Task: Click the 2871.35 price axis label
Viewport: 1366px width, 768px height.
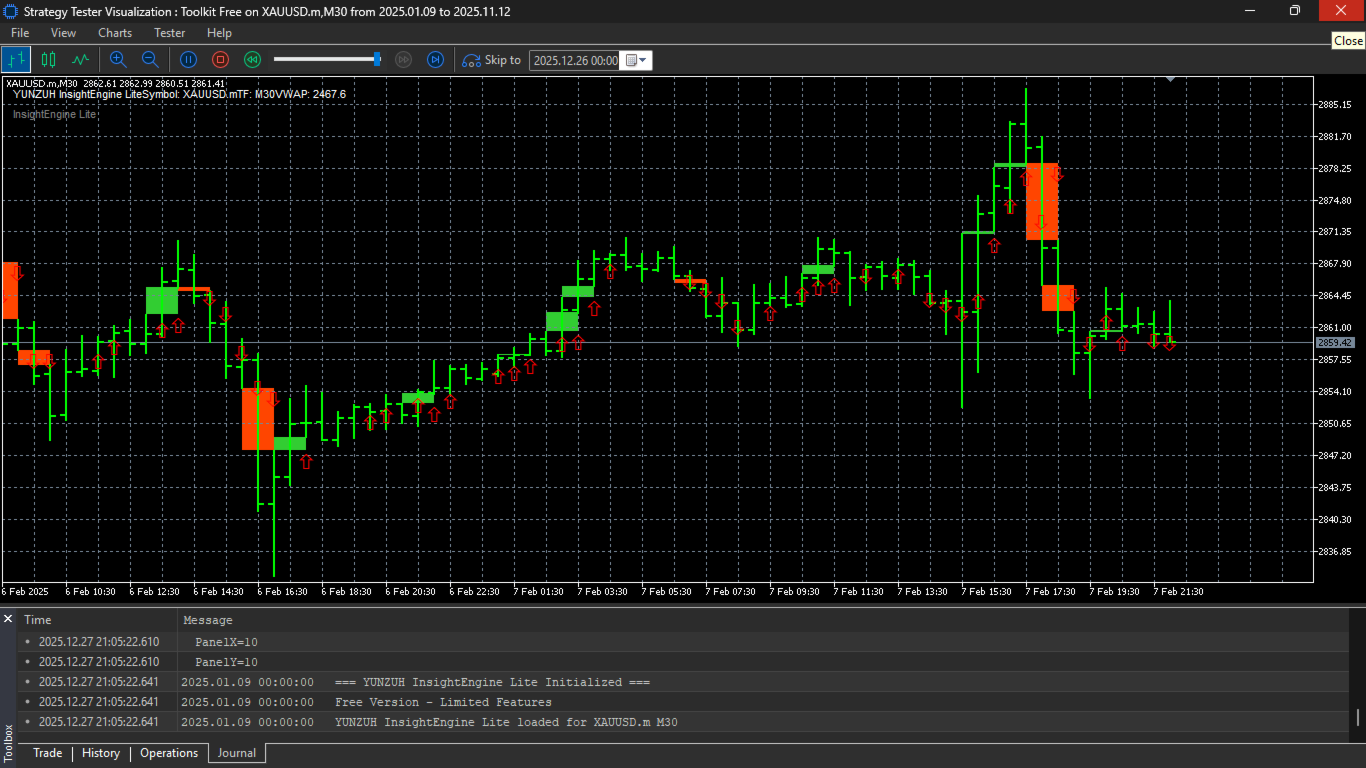Action: tap(1335, 232)
